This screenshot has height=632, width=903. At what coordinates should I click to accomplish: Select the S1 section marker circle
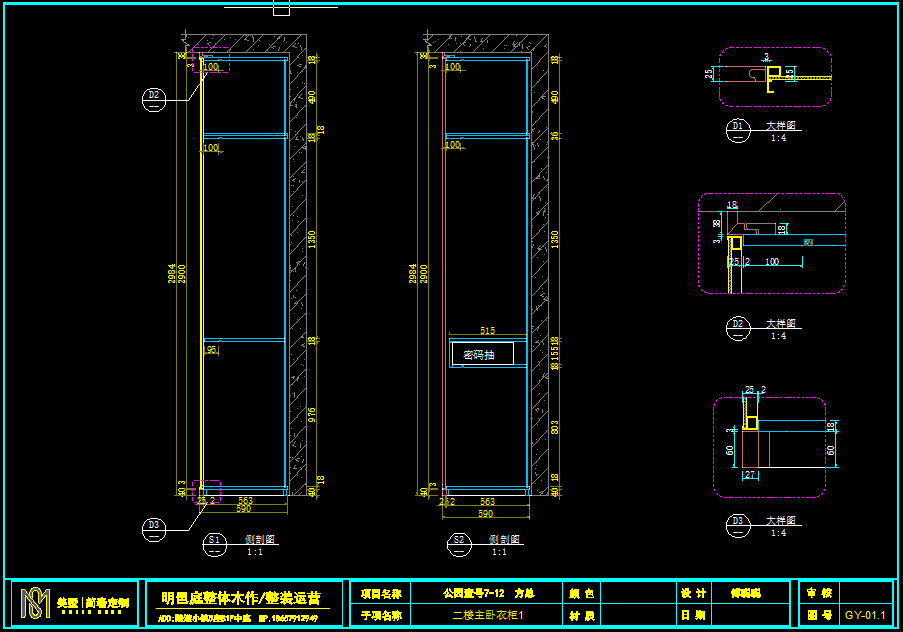point(214,543)
